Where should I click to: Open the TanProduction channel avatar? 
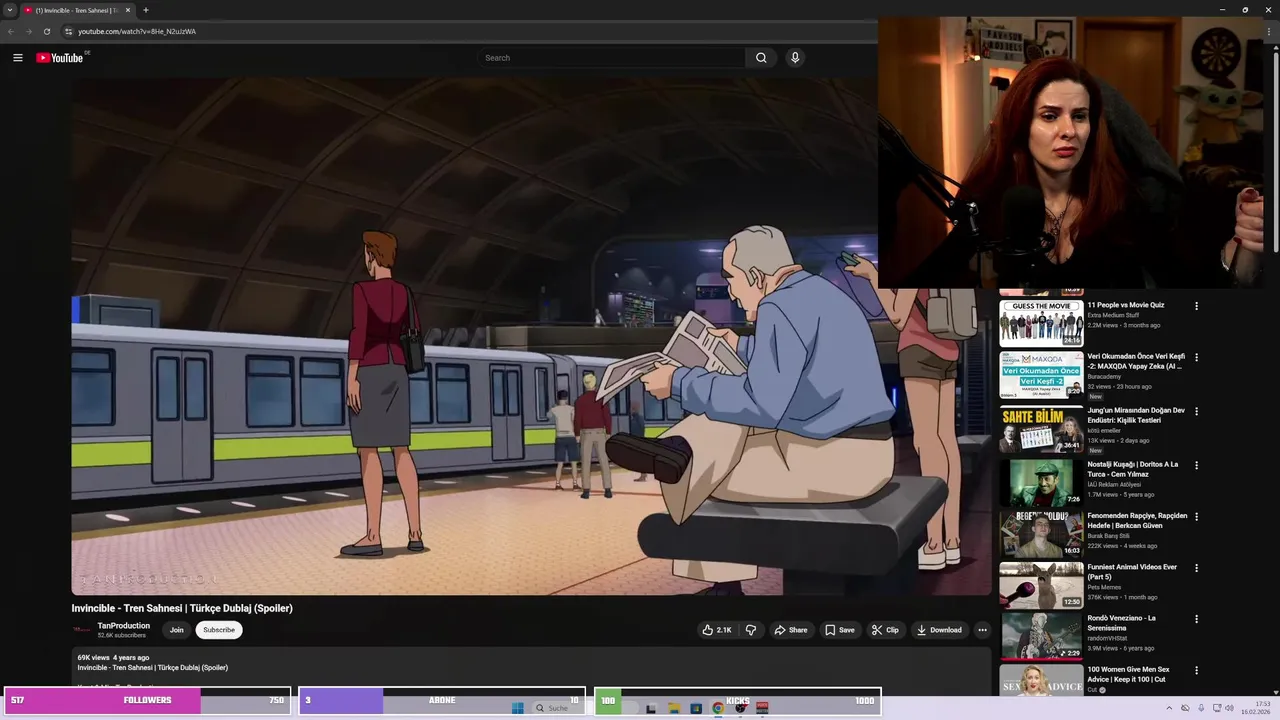point(82,630)
